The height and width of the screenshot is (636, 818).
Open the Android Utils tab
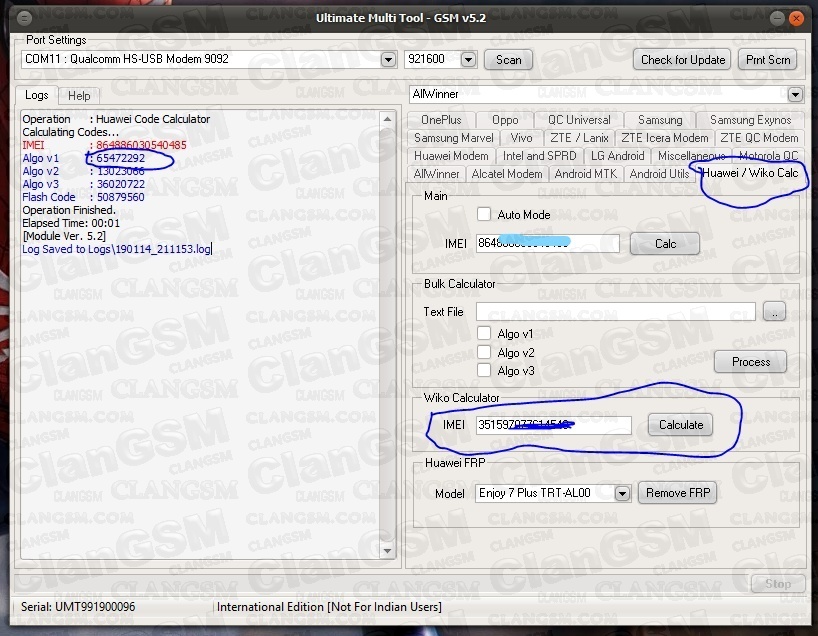coord(659,174)
